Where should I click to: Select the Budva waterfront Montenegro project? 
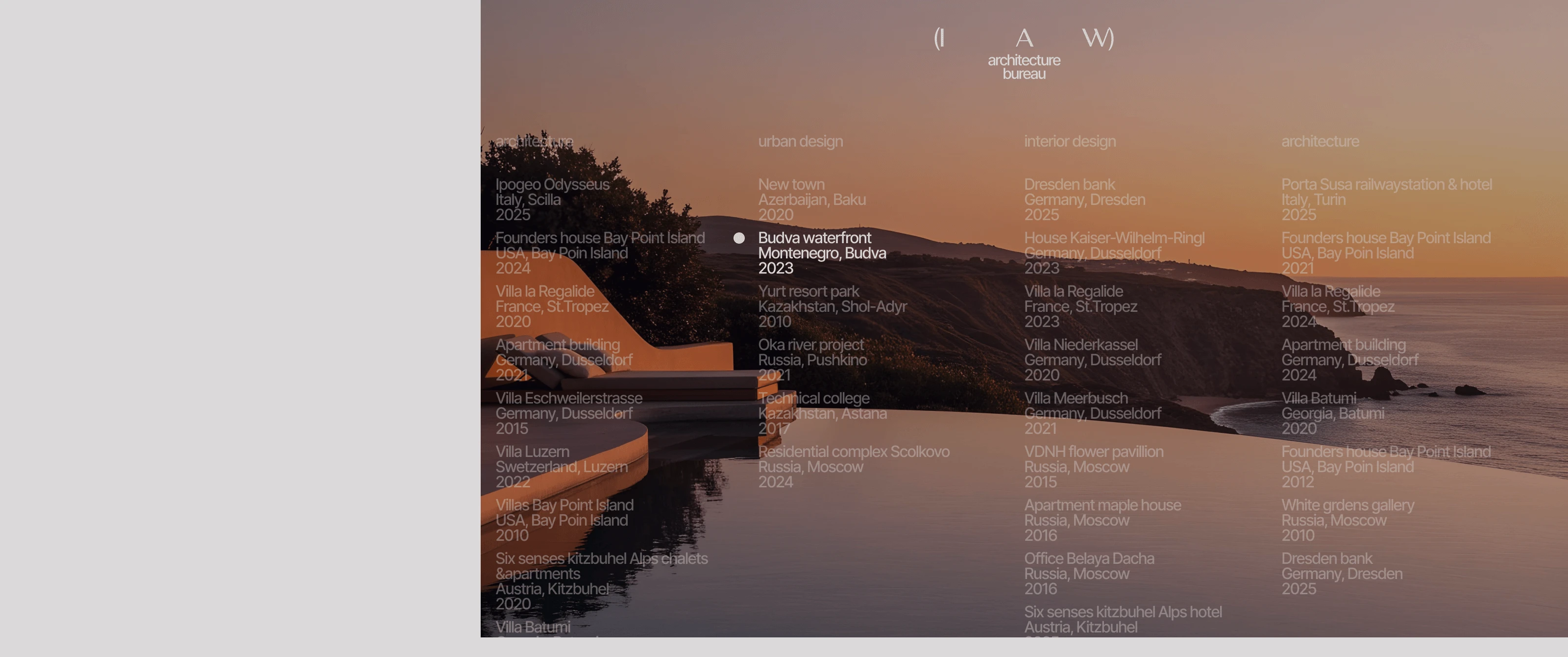[x=821, y=253]
